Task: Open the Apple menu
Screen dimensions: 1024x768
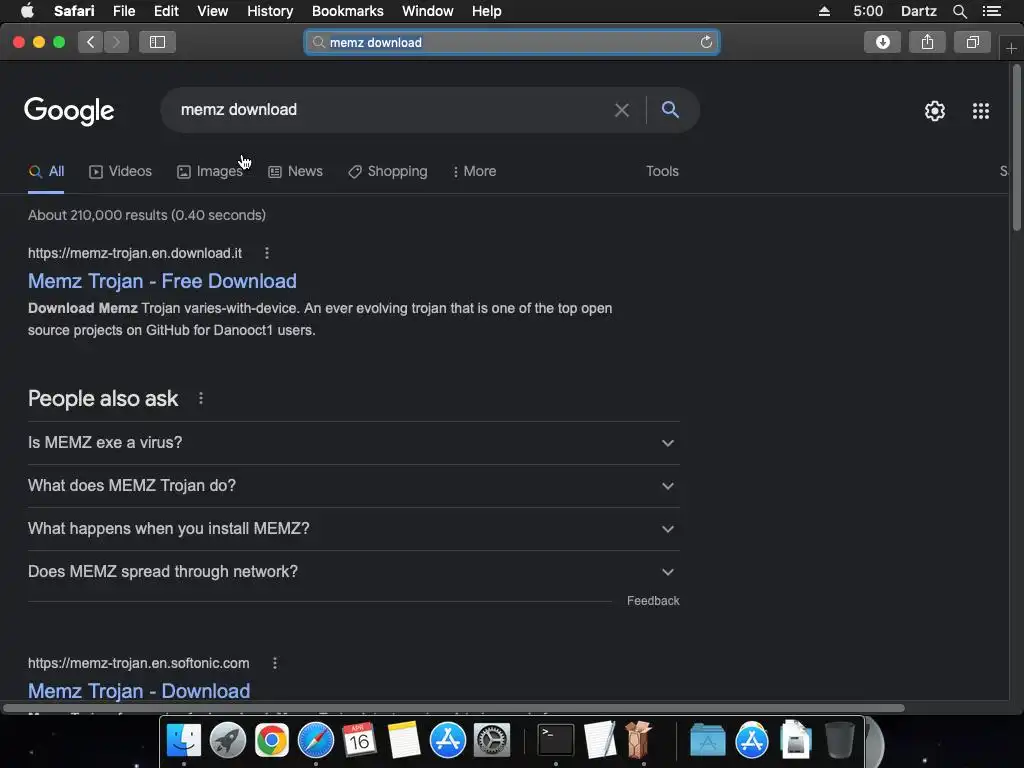Action: [27, 11]
